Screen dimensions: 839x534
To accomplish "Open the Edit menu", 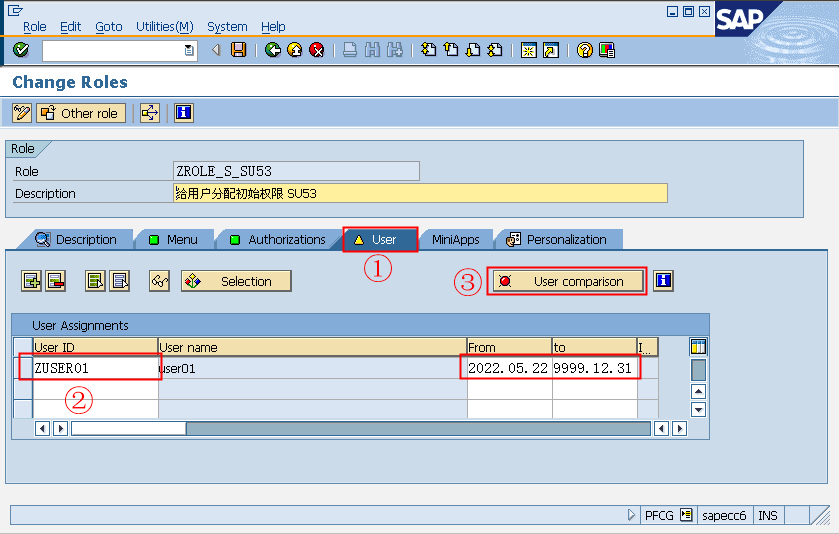I will coord(71,27).
